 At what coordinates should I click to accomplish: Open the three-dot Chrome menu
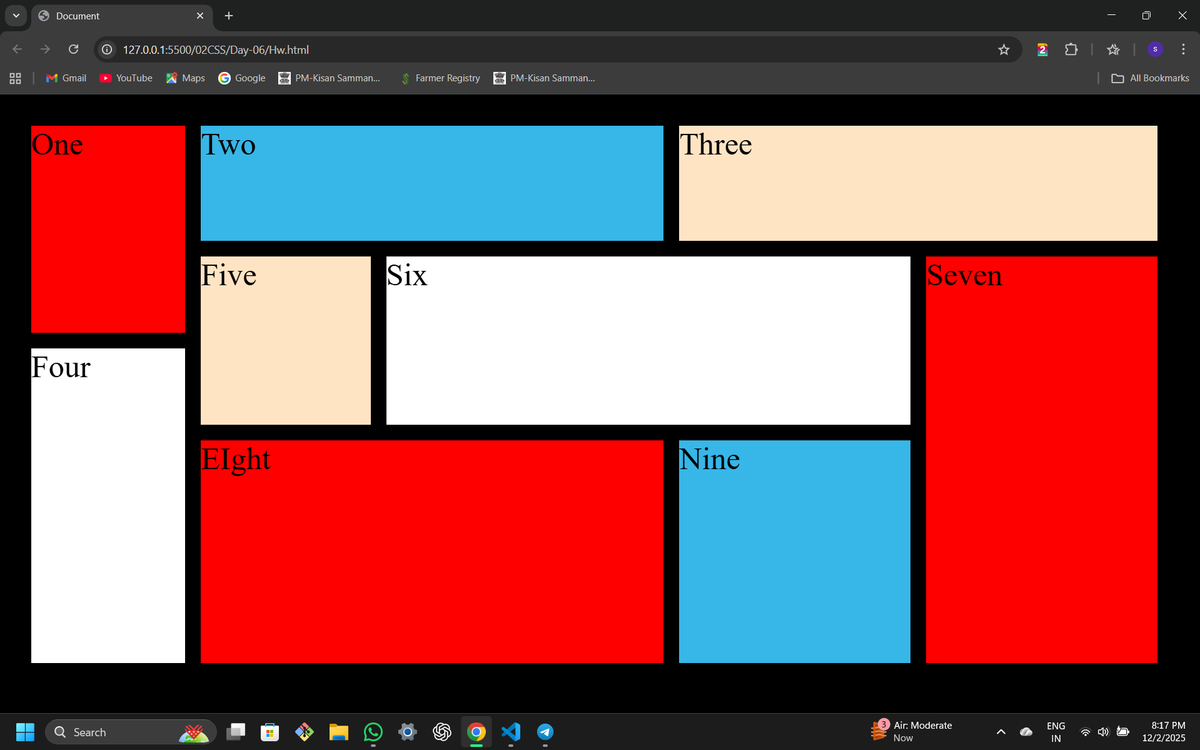[1183, 49]
